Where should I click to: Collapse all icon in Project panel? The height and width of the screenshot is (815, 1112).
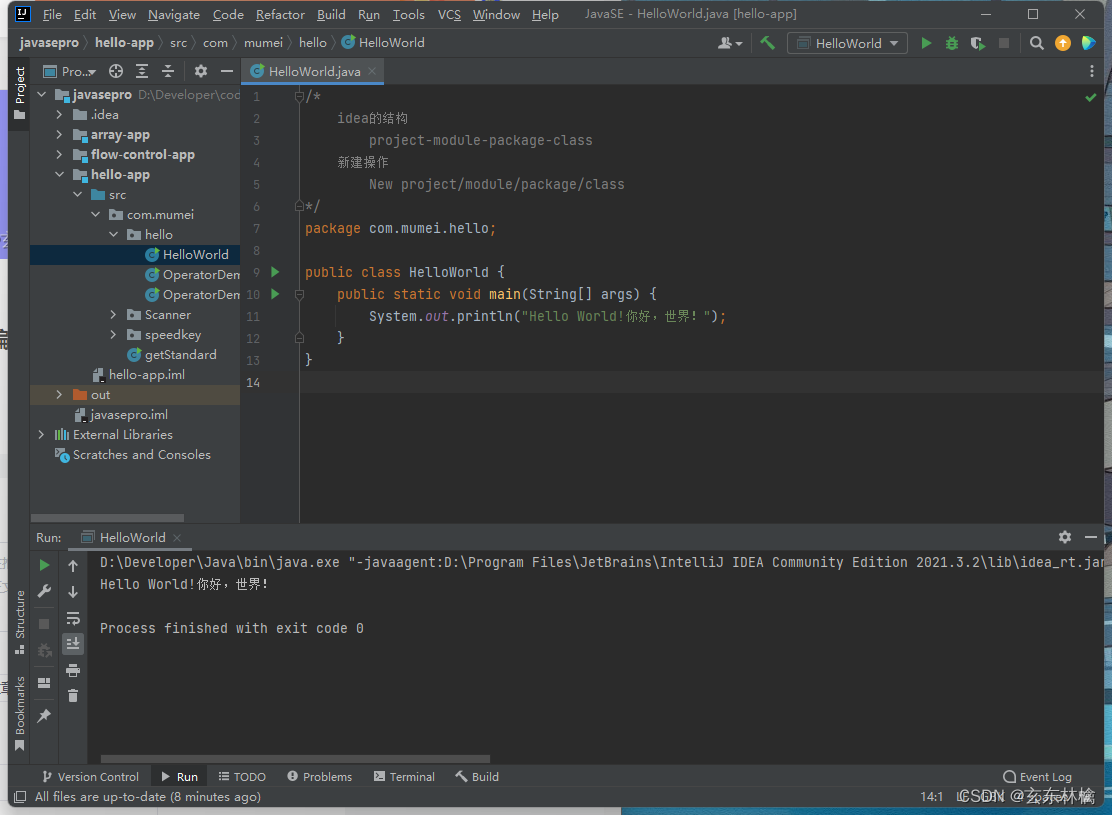click(x=168, y=71)
